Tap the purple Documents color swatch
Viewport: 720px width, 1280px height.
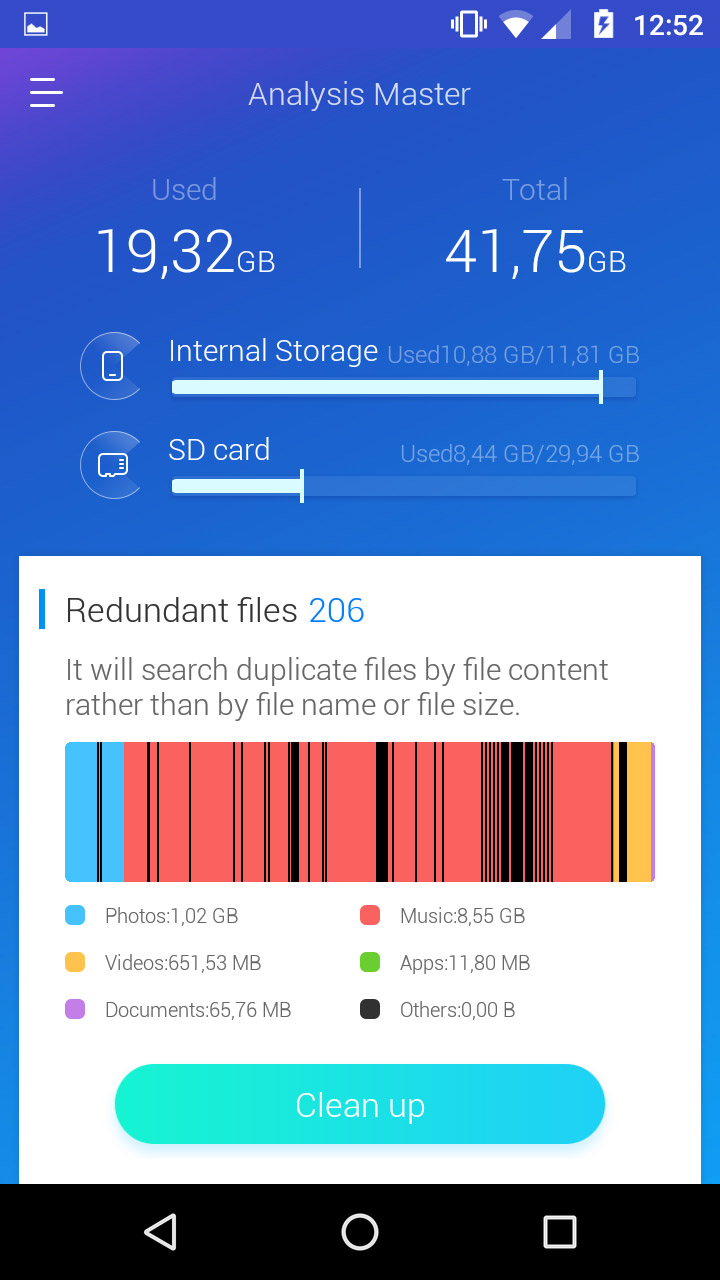(75, 1009)
